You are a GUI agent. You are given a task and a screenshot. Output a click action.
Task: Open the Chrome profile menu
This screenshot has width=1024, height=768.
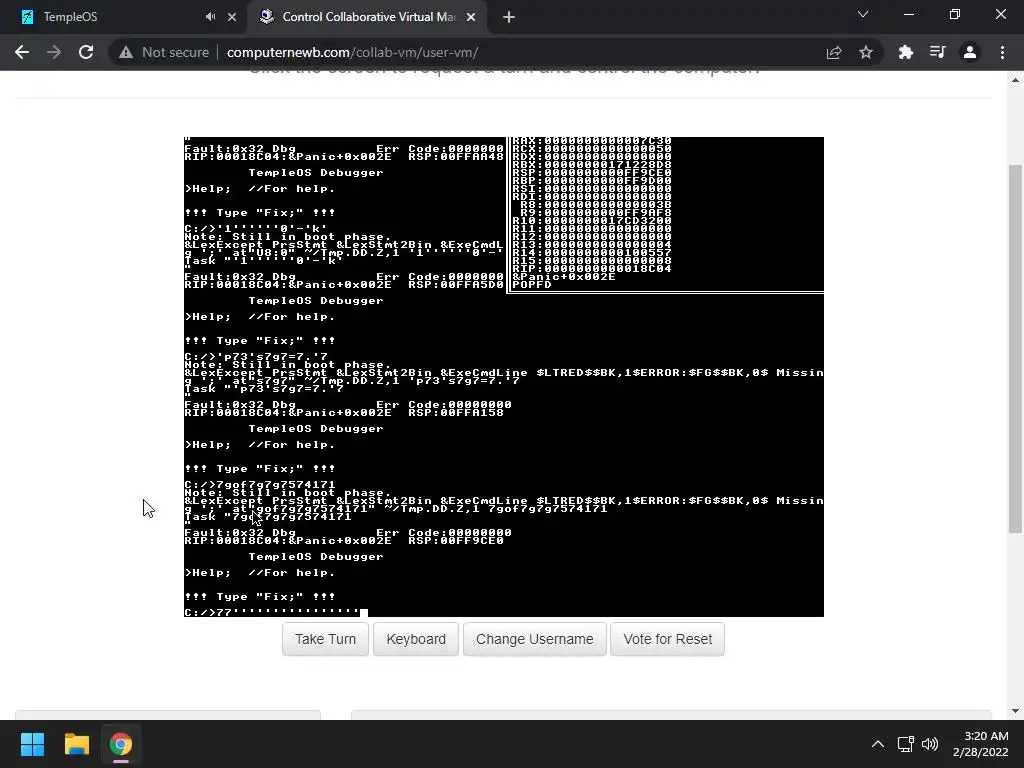pyautogui.click(x=970, y=52)
